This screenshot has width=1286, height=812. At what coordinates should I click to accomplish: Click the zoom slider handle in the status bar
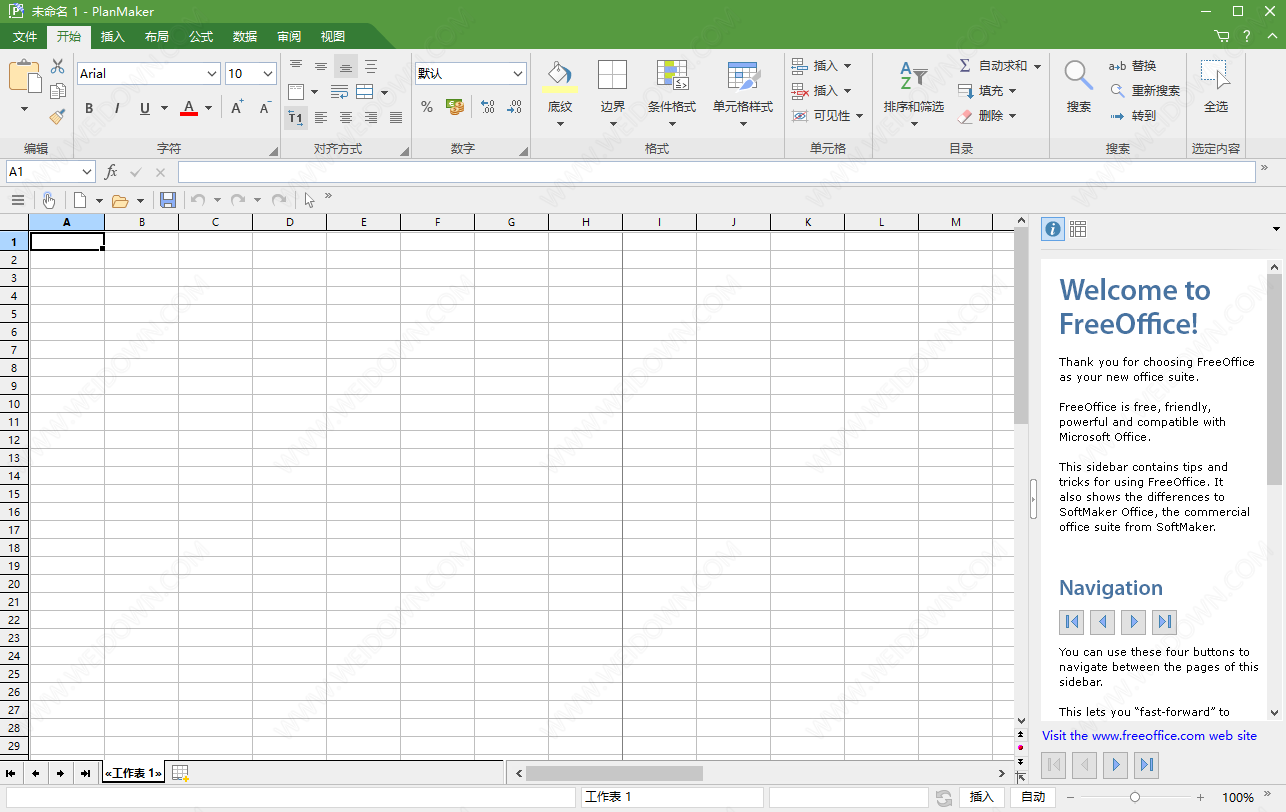(x=1134, y=797)
